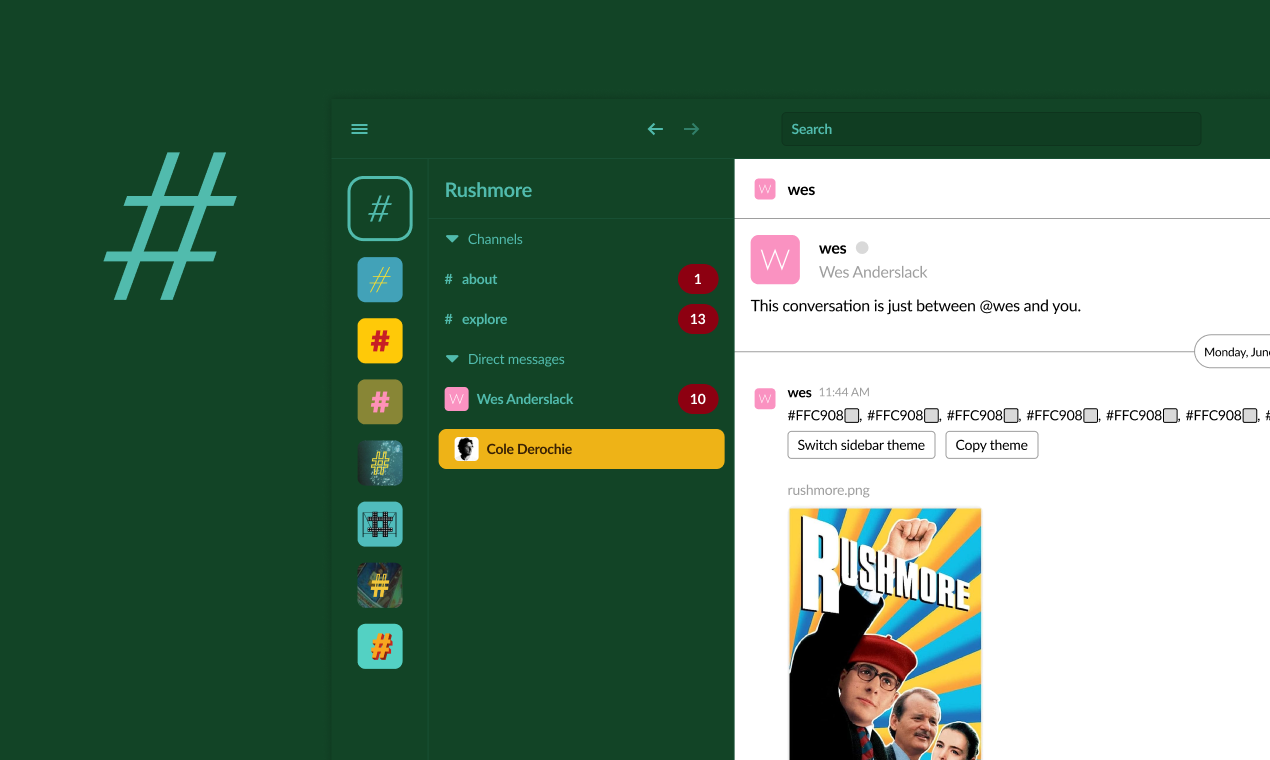This screenshot has height=760, width=1270.
Task: Click the third #FFC908 color swatch
Action: [1011, 415]
